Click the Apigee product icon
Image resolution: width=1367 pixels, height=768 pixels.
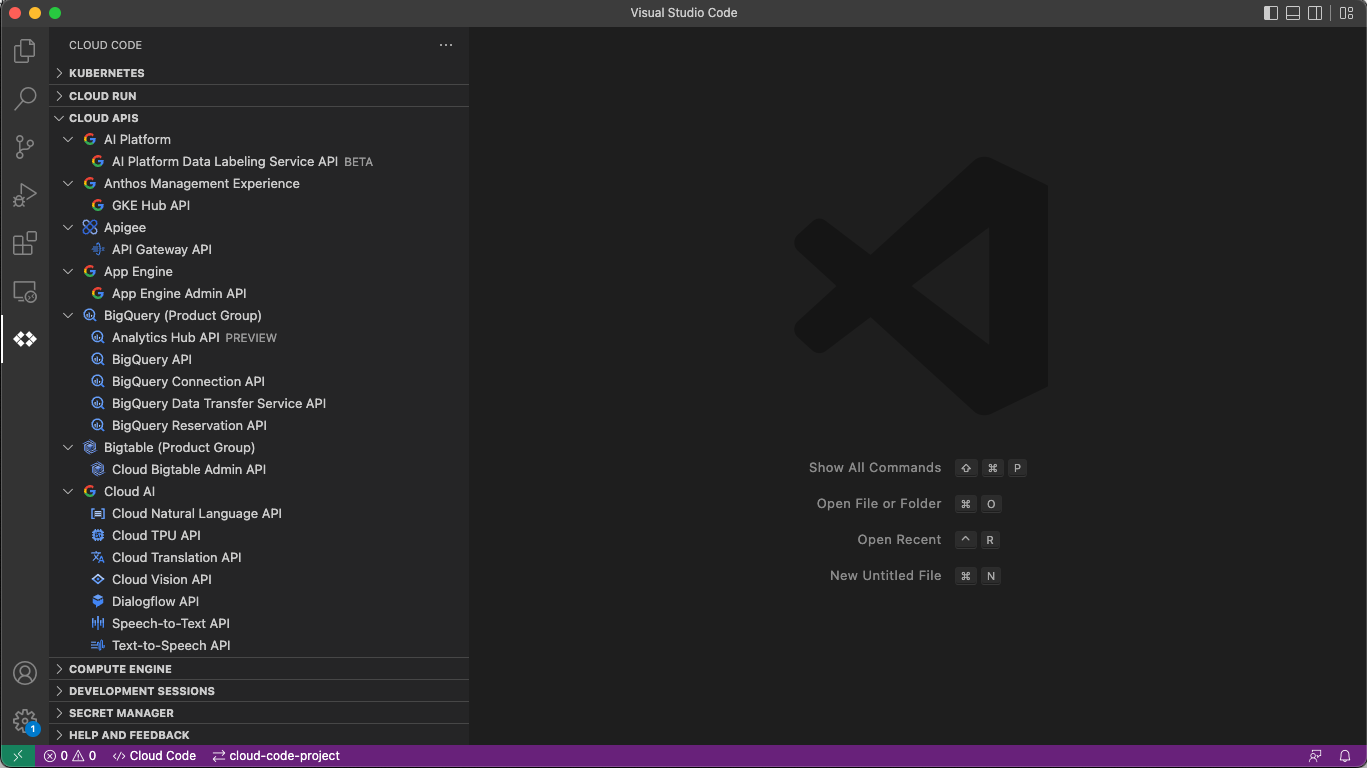[90, 227]
